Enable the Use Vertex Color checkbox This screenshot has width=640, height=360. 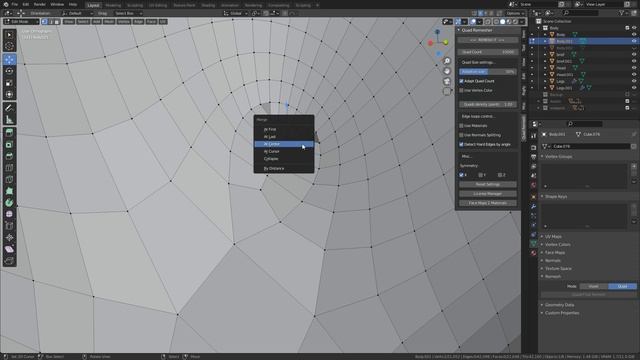click(x=462, y=91)
